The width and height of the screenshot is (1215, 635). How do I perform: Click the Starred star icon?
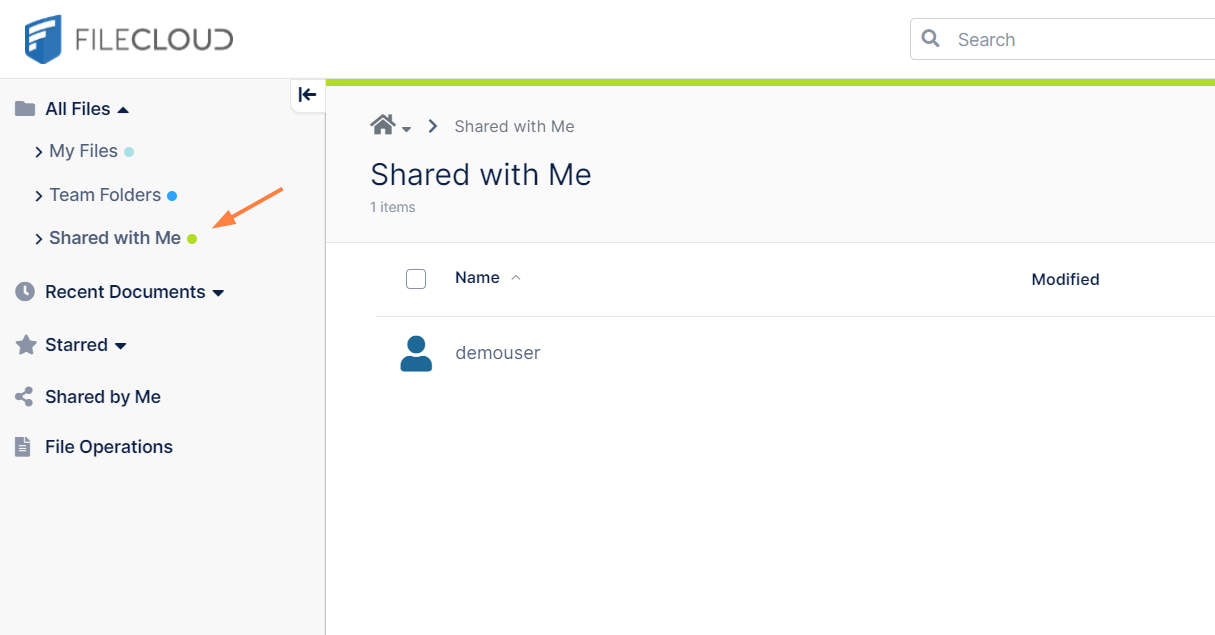coord(25,345)
